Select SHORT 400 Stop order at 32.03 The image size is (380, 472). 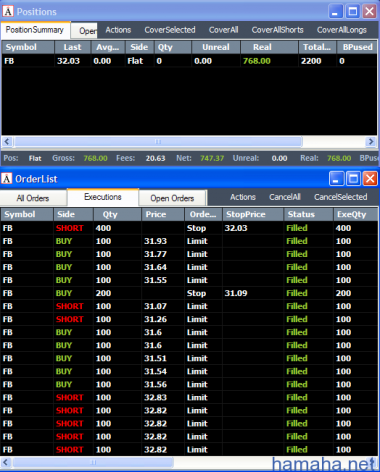189,228
